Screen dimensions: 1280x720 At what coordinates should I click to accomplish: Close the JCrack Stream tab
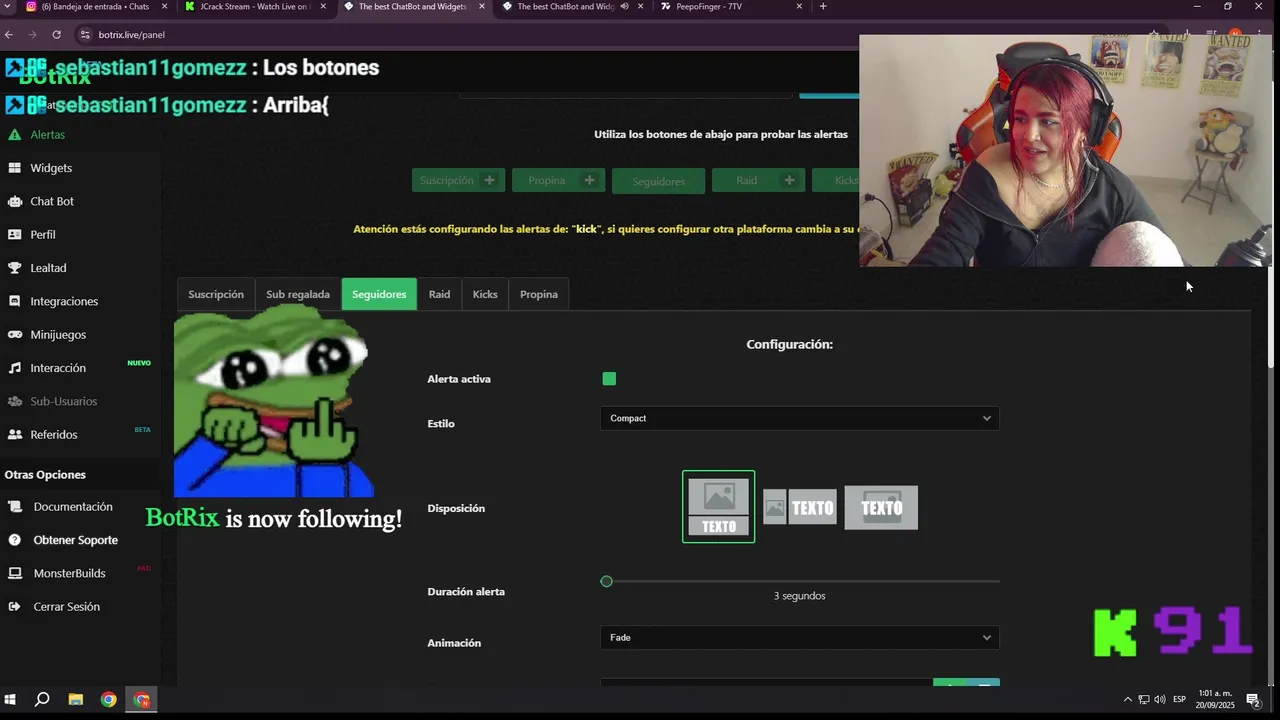(x=323, y=6)
